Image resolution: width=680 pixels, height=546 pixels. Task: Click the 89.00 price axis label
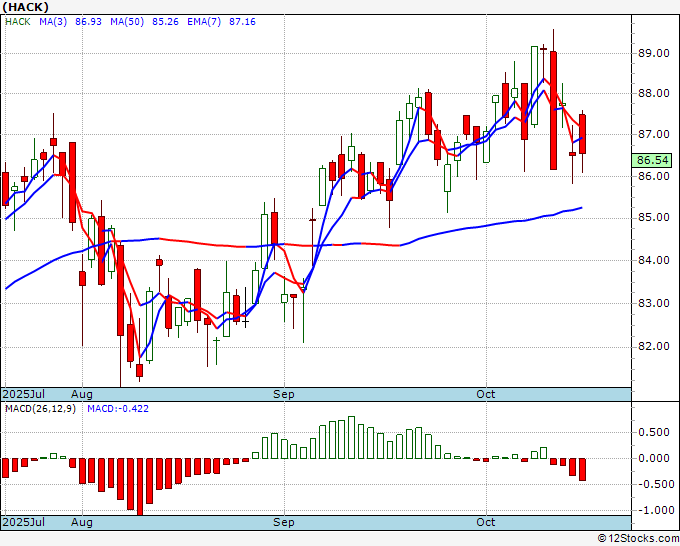653,53
